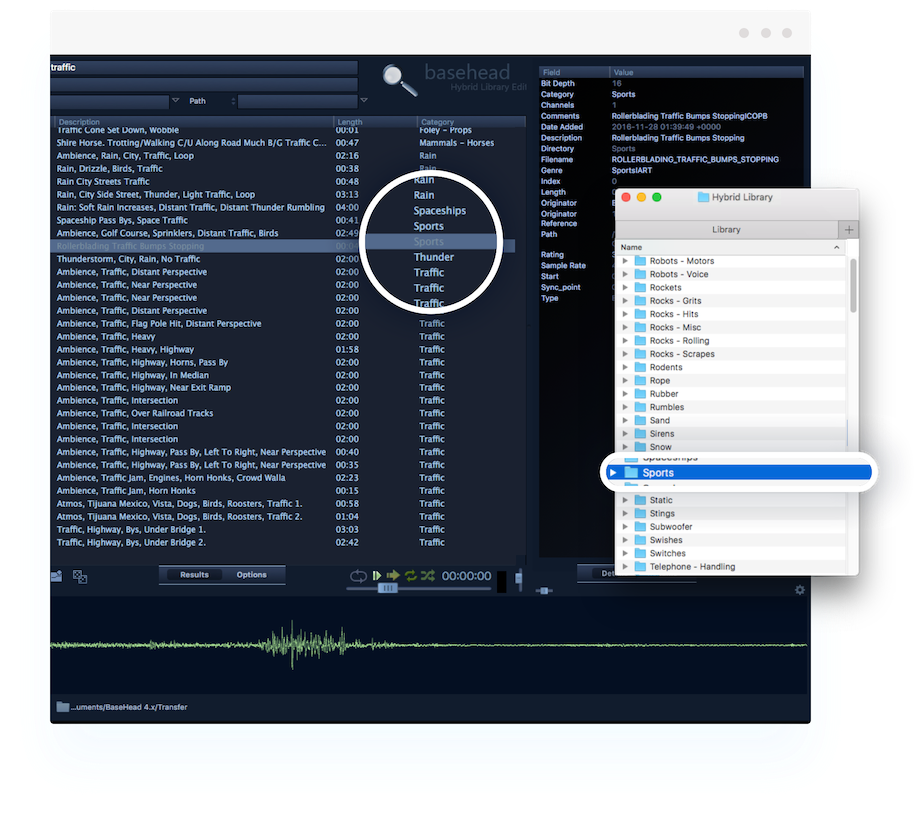Click the Field column header
This screenshot has height=814, width=916.
[x=574, y=72]
